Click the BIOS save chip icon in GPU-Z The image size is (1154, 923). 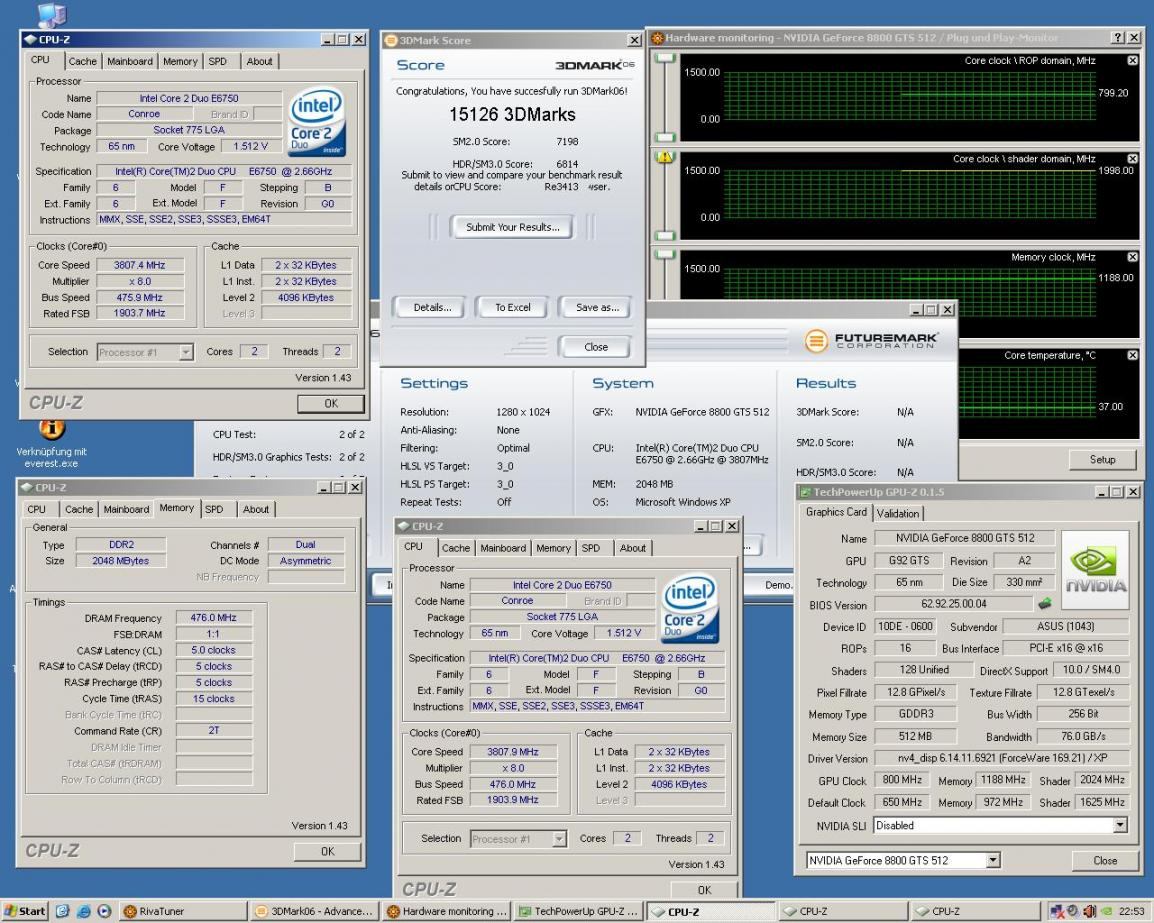point(1044,604)
